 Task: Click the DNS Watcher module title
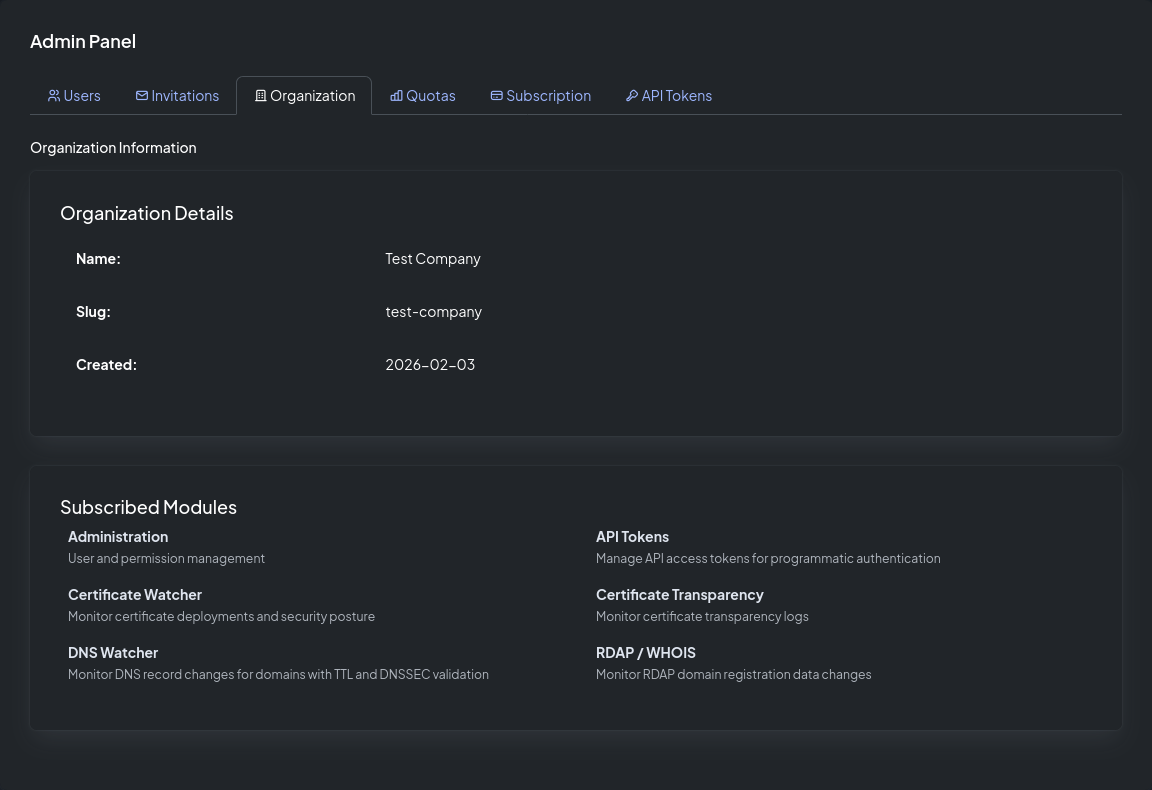pos(113,653)
